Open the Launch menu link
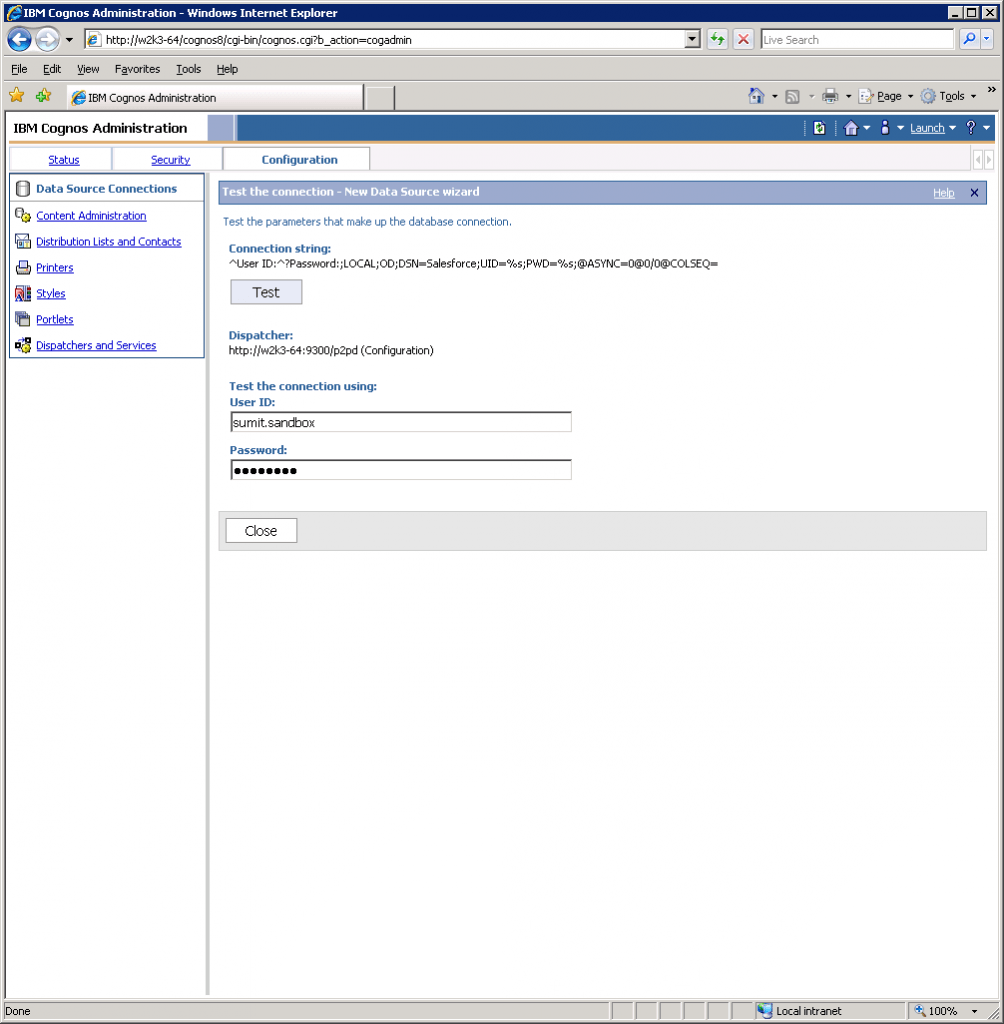Screen dimensions: 1004x1024 coord(928,128)
